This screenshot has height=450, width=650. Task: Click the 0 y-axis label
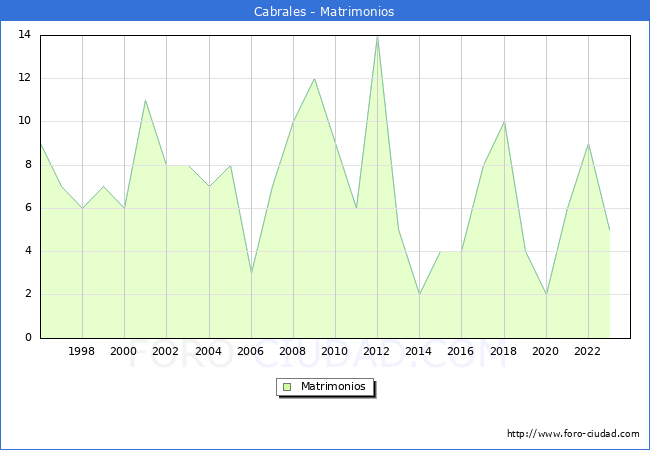pos(28,337)
